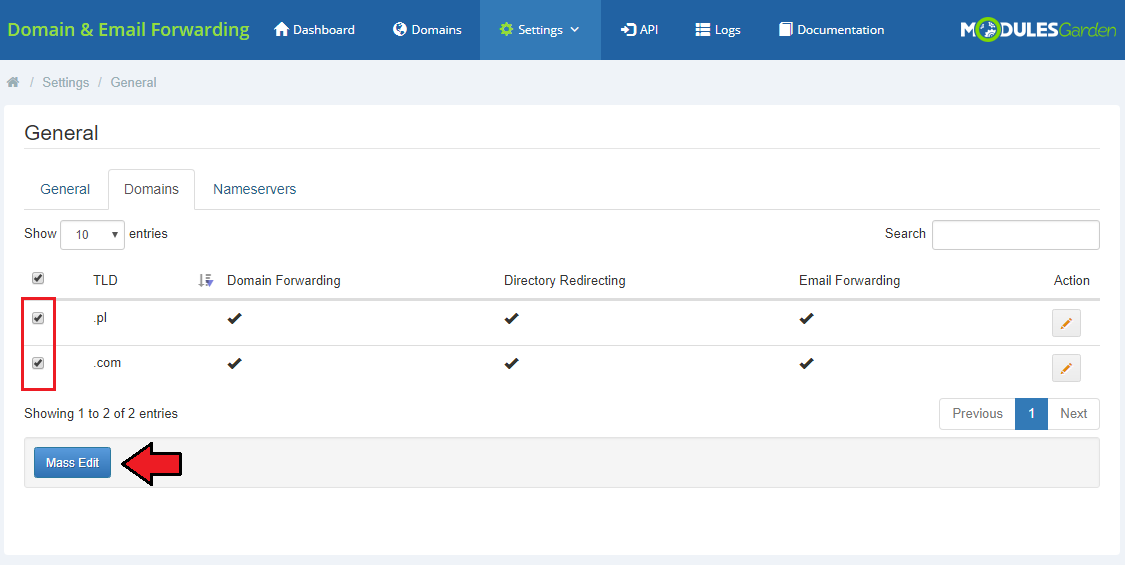This screenshot has width=1125, height=565.
Task: Toggle the select-all checkbox in header
Action: coord(39,279)
